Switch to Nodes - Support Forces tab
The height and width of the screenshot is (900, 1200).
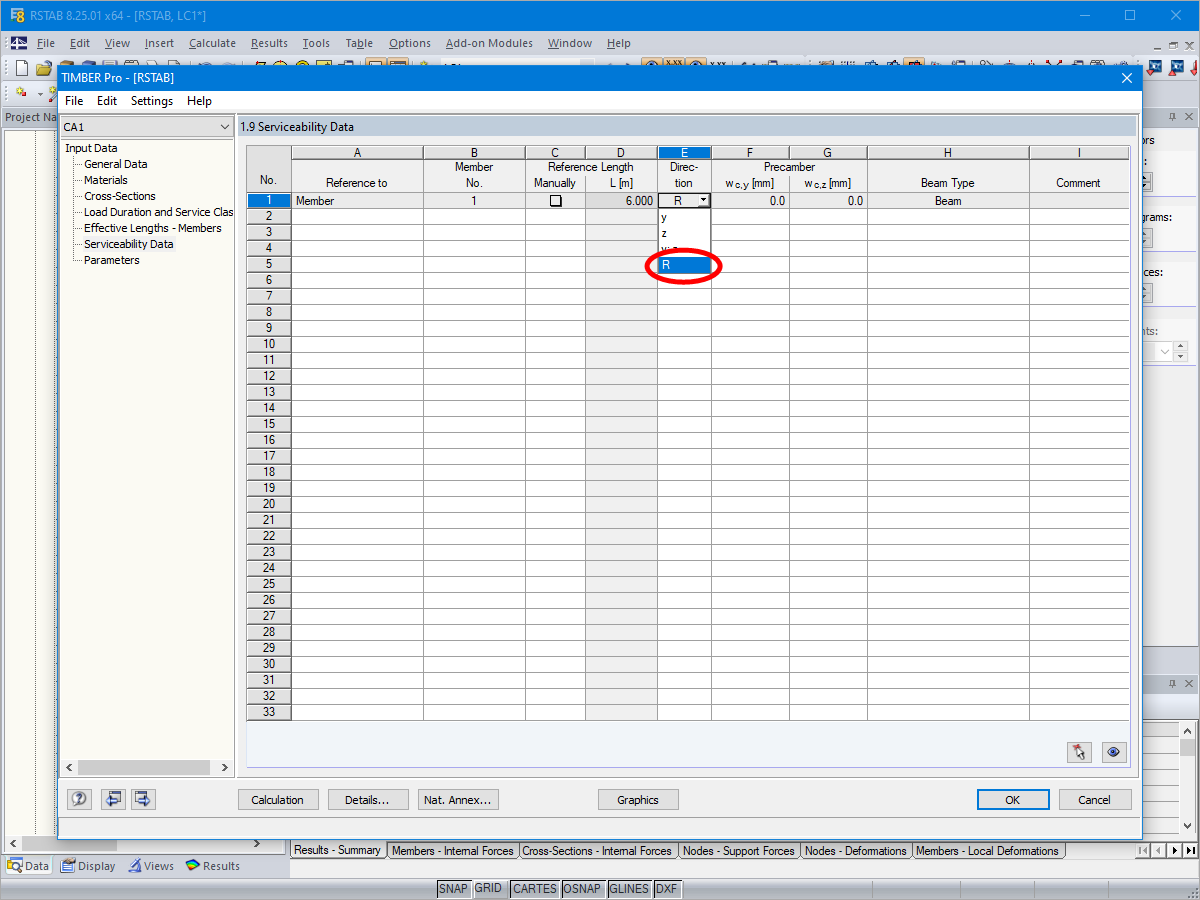738,851
